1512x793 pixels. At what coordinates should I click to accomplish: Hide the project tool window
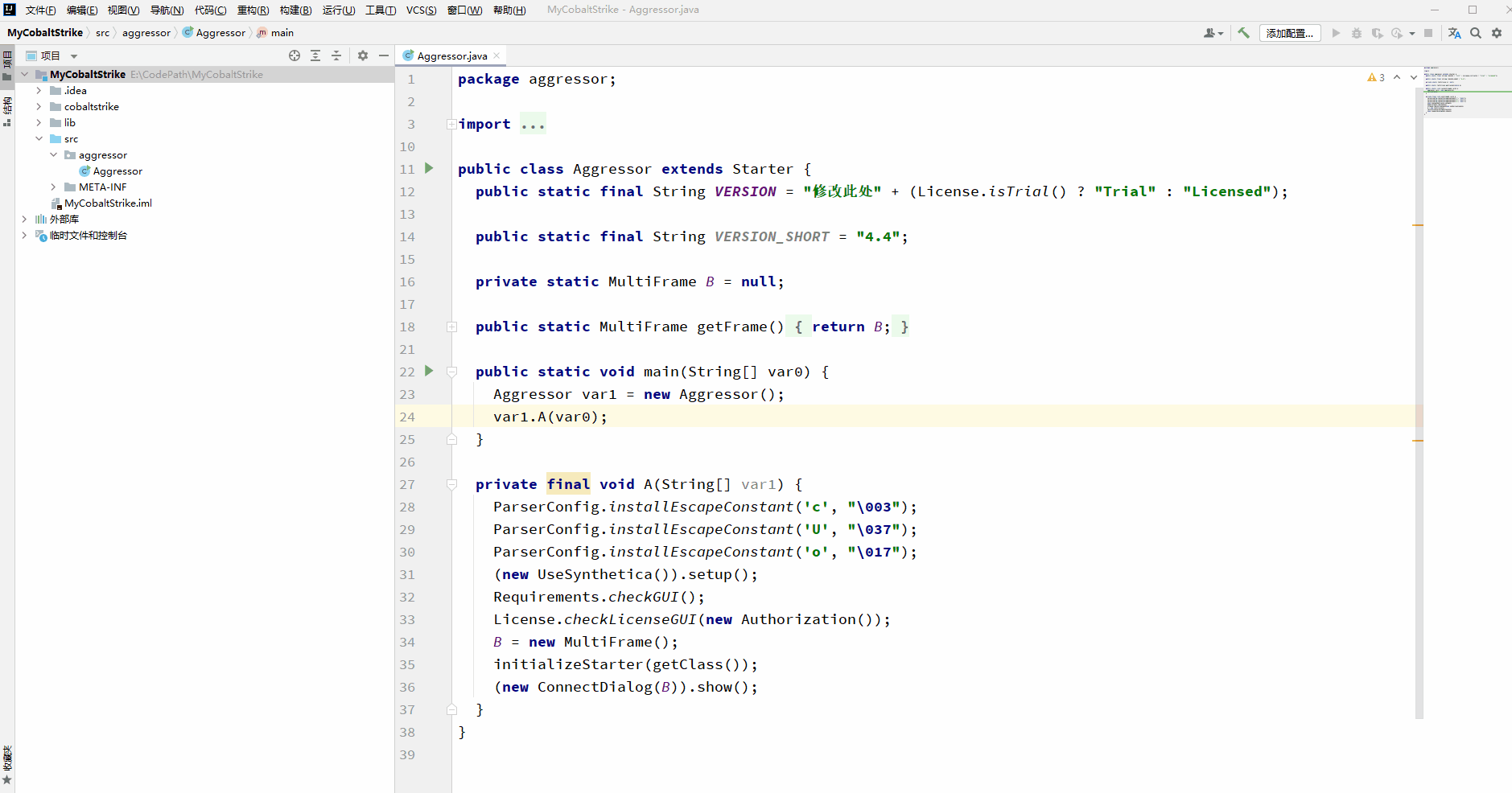tap(384, 55)
